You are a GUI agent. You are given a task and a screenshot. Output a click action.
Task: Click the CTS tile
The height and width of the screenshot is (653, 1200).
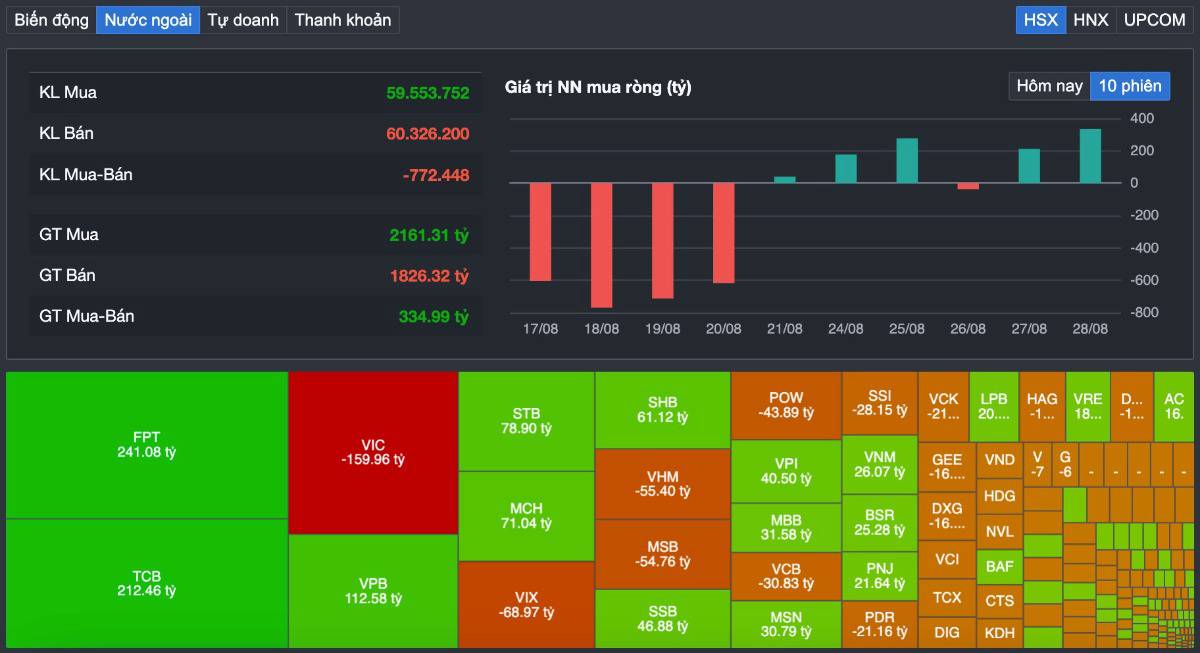pyautogui.click(x=999, y=601)
